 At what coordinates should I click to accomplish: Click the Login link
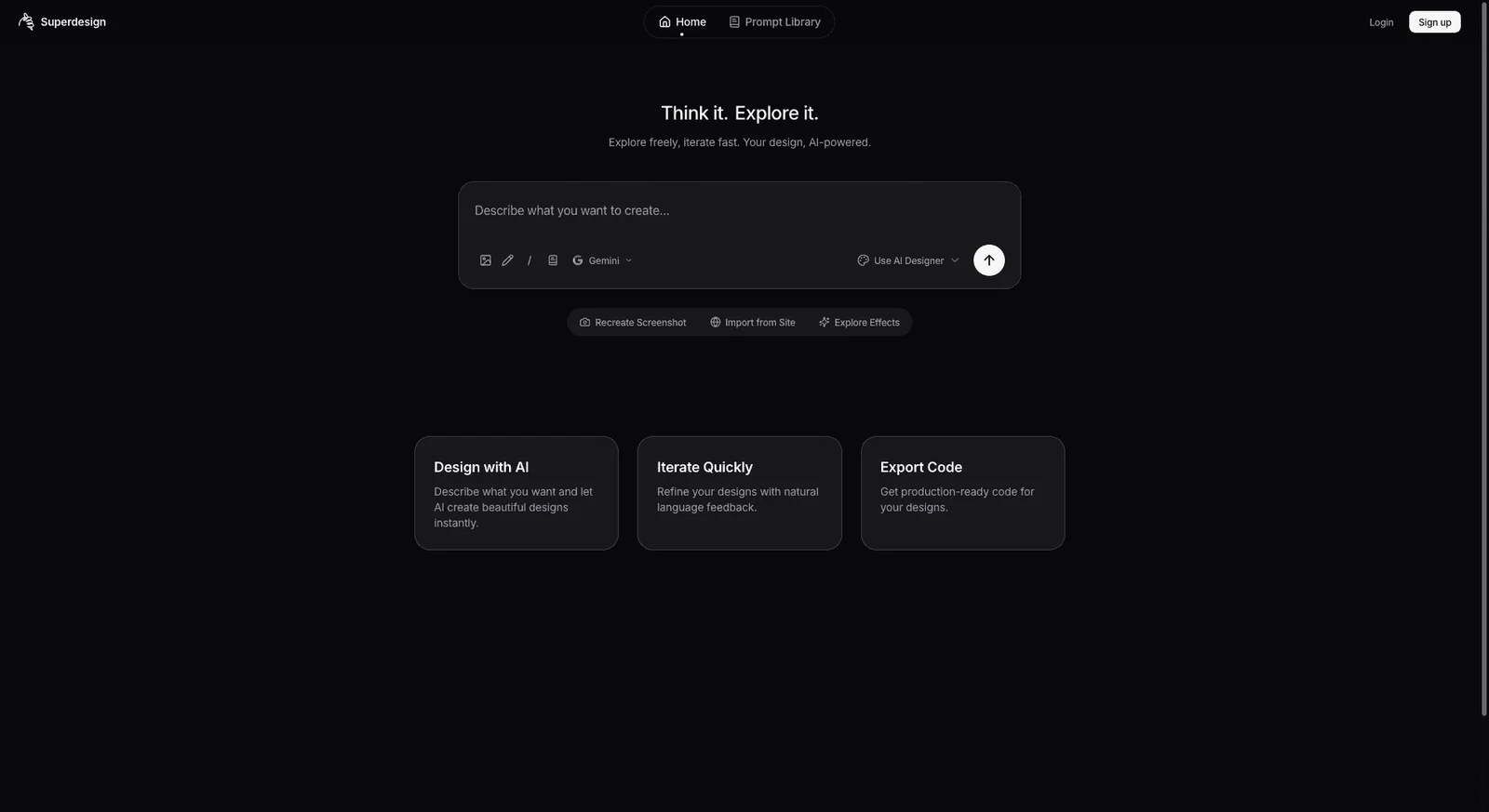pyautogui.click(x=1381, y=22)
